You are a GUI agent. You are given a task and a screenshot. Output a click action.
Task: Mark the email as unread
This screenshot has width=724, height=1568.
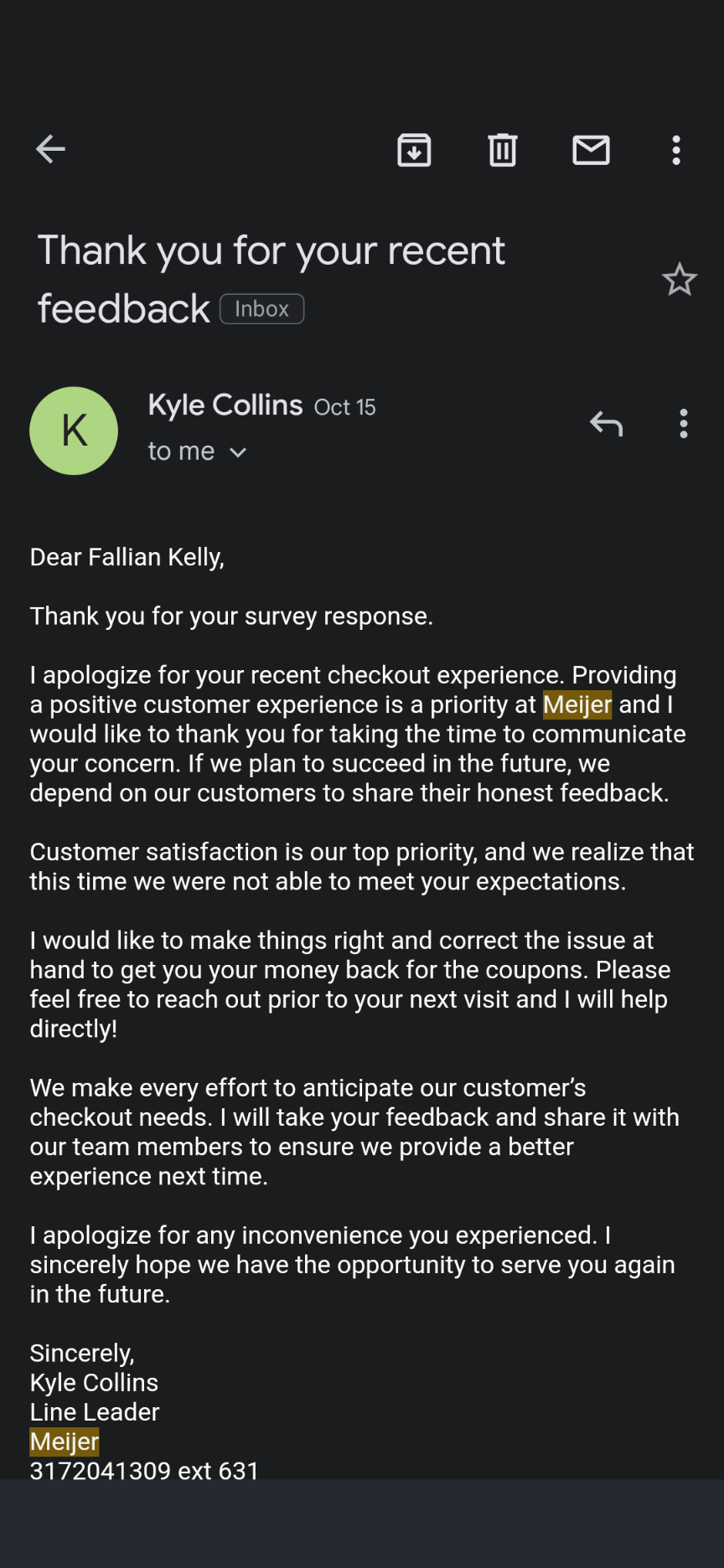click(591, 151)
